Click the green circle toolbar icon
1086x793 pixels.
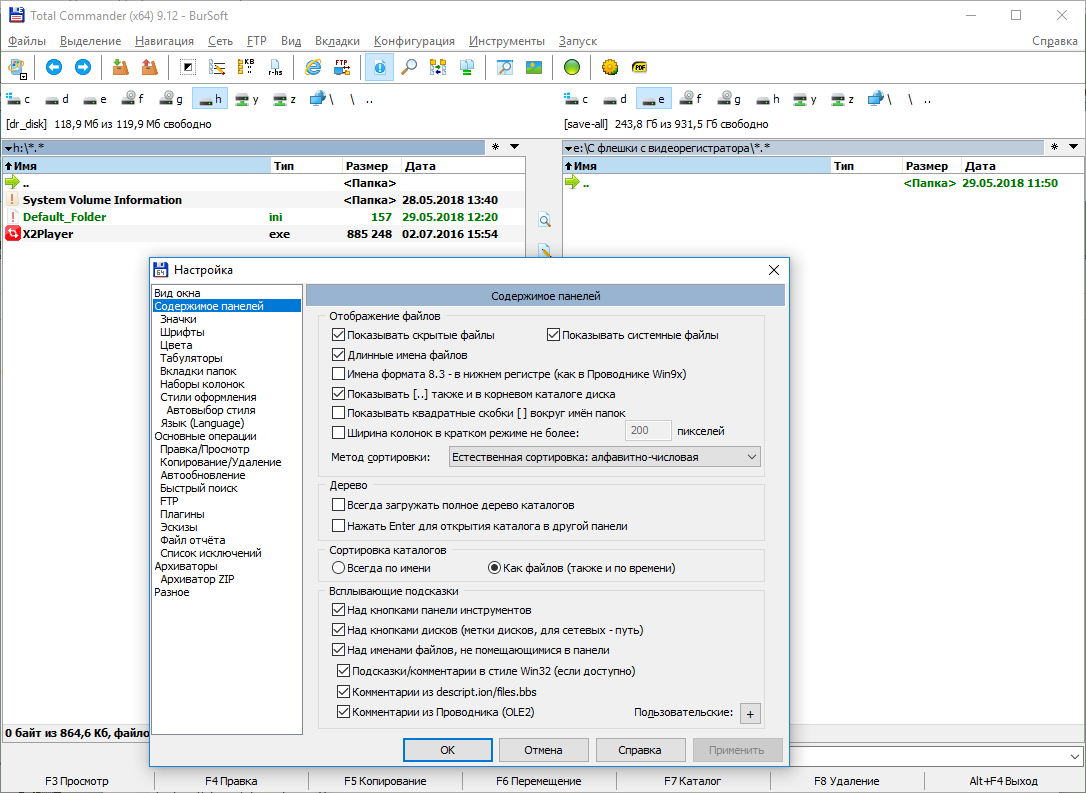click(x=571, y=67)
